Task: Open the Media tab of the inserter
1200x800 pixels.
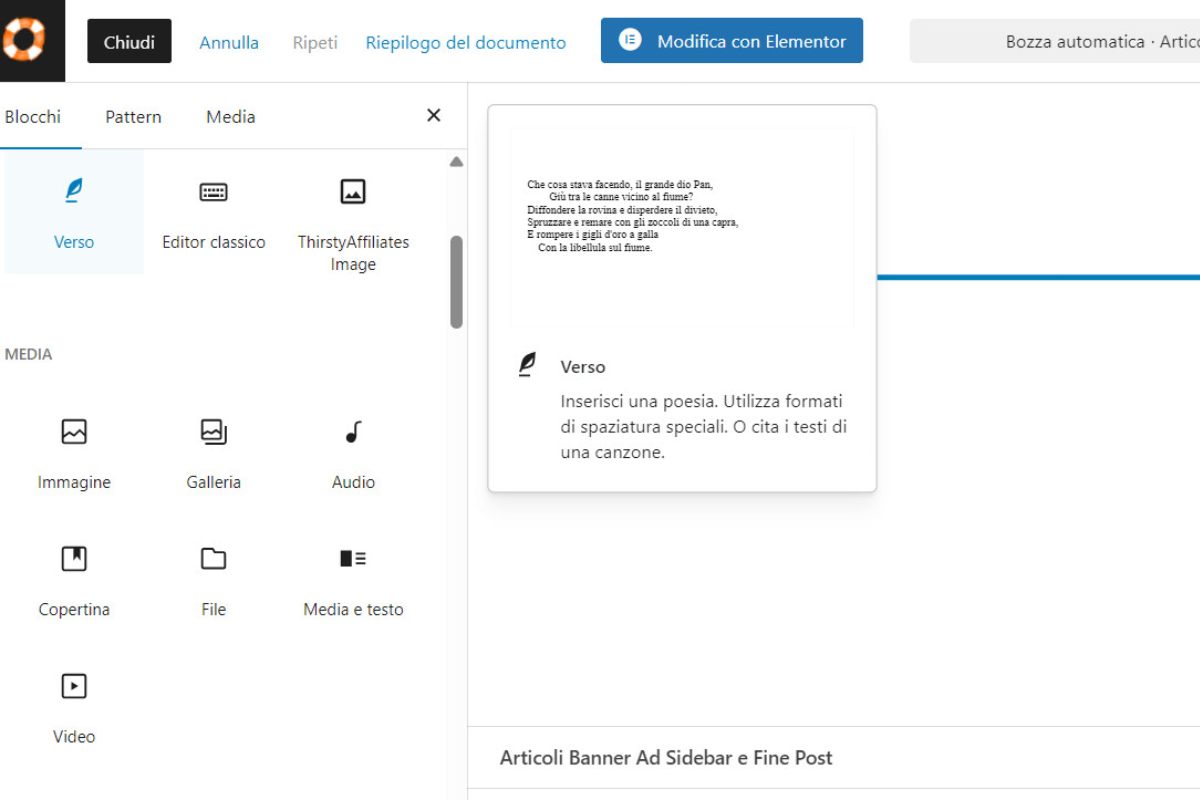Action: click(x=230, y=116)
